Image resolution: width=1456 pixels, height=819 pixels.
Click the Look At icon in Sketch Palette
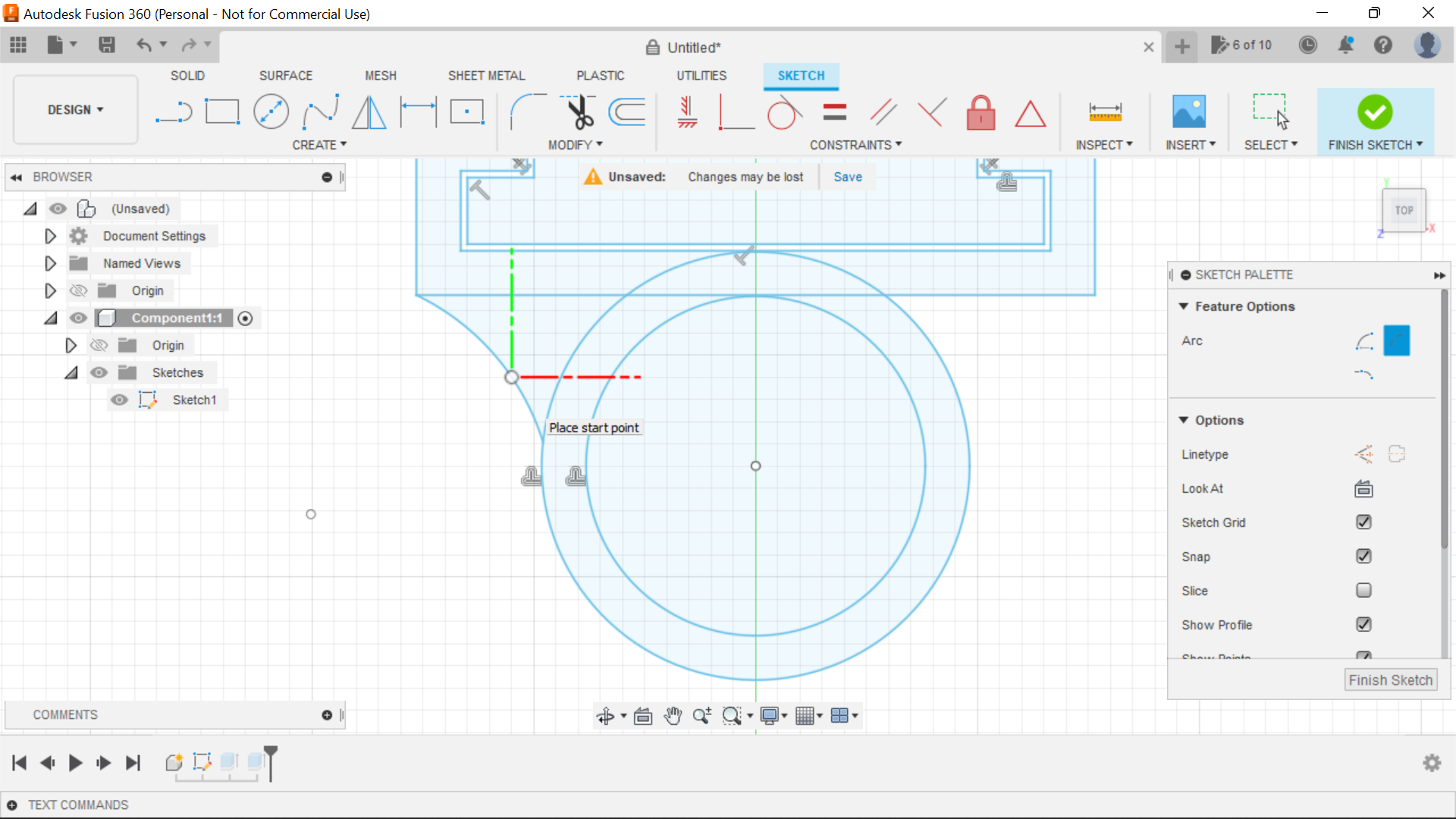(1363, 488)
